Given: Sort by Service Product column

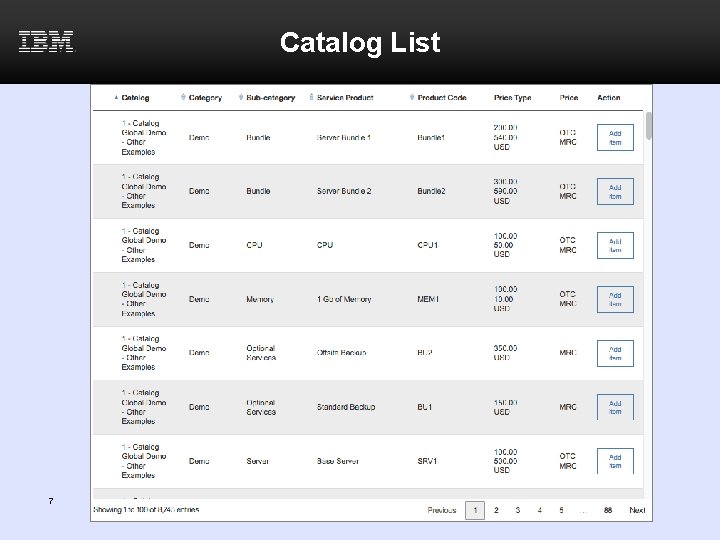Looking at the screenshot, I should (344, 98).
